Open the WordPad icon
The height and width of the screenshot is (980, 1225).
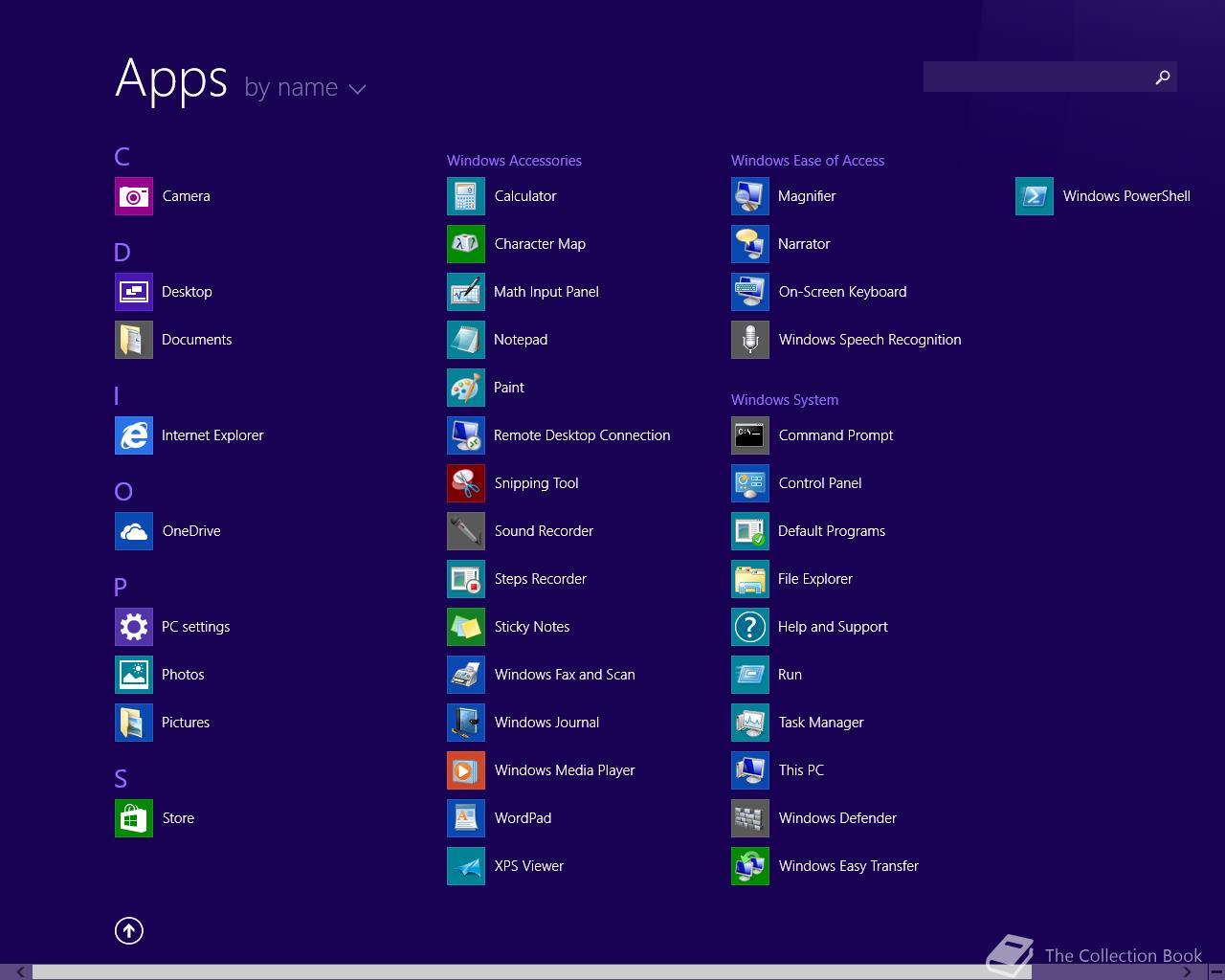pyautogui.click(x=466, y=818)
